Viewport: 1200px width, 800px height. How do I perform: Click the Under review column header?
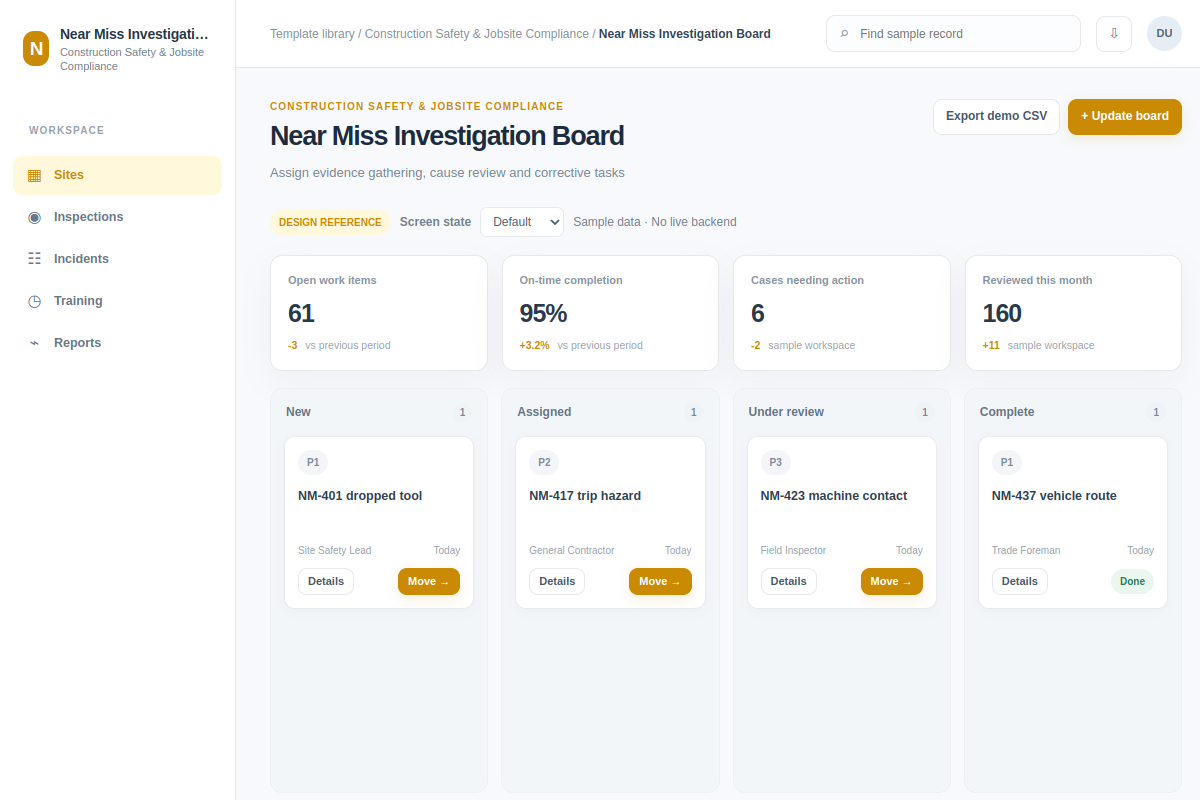[x=786, y=412]
